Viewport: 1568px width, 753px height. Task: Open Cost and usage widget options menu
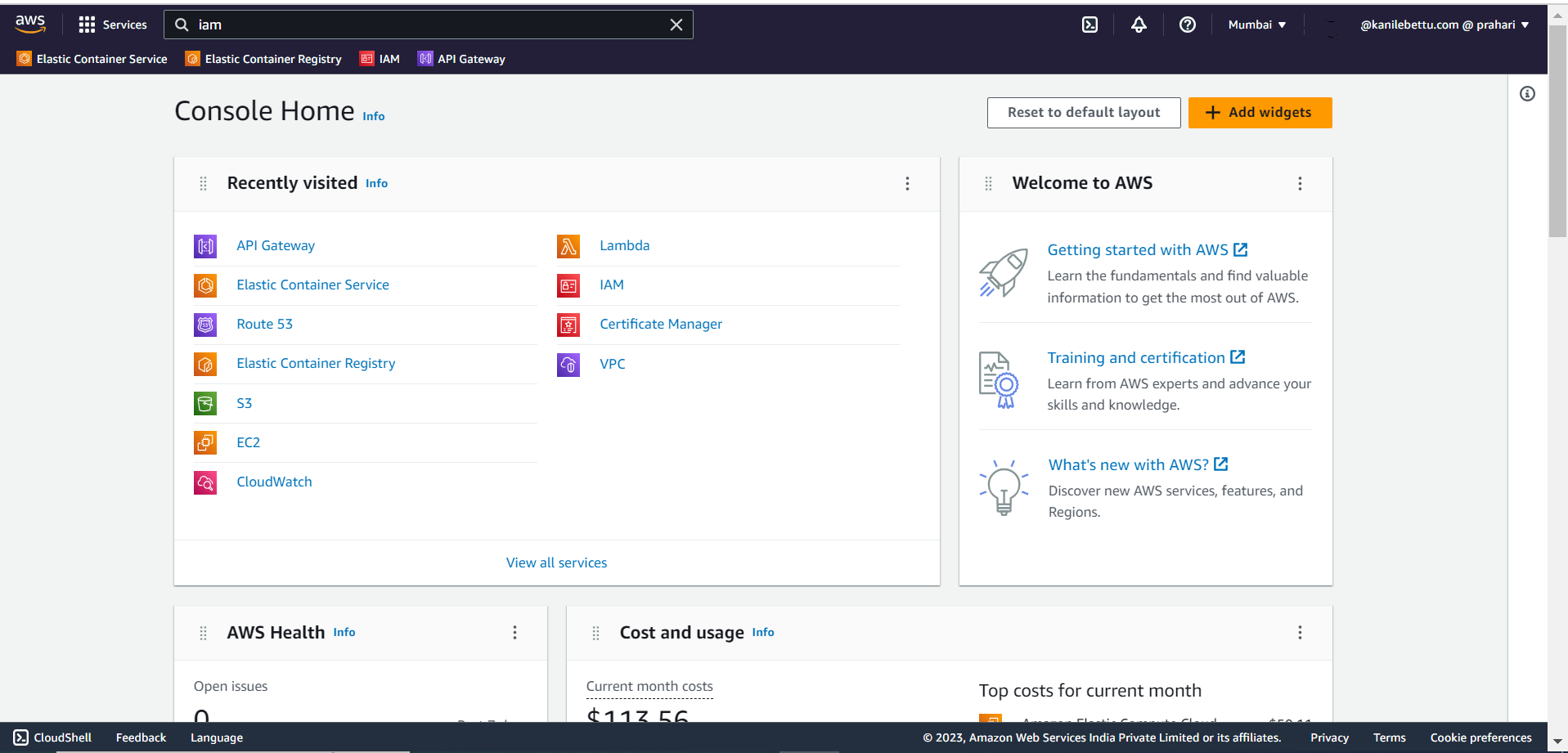point(1300,633)
